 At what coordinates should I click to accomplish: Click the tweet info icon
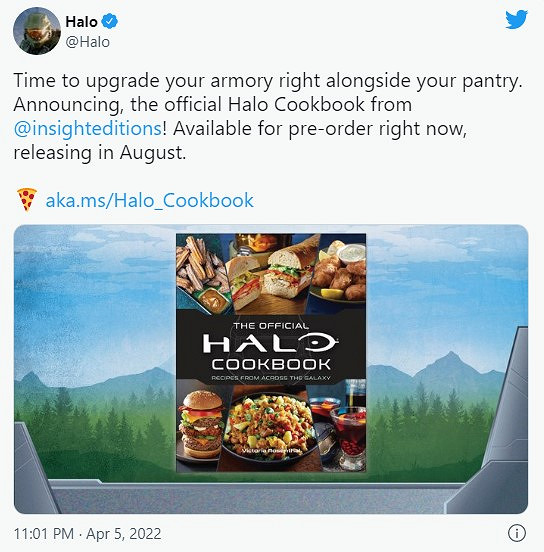pos(517,533)
